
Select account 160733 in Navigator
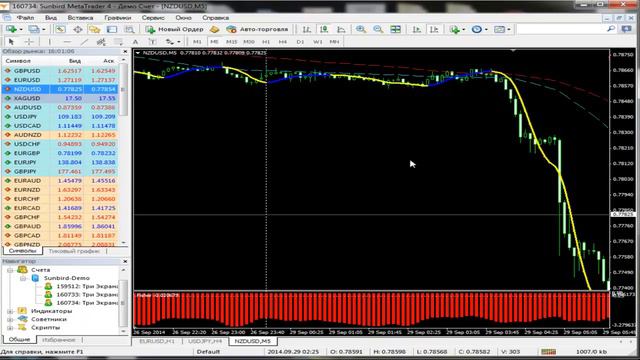point(81,295)
